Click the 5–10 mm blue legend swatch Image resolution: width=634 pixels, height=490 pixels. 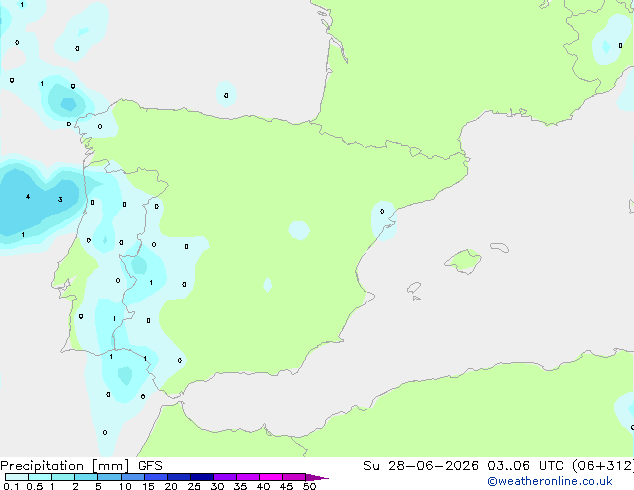tap(109, 477)
